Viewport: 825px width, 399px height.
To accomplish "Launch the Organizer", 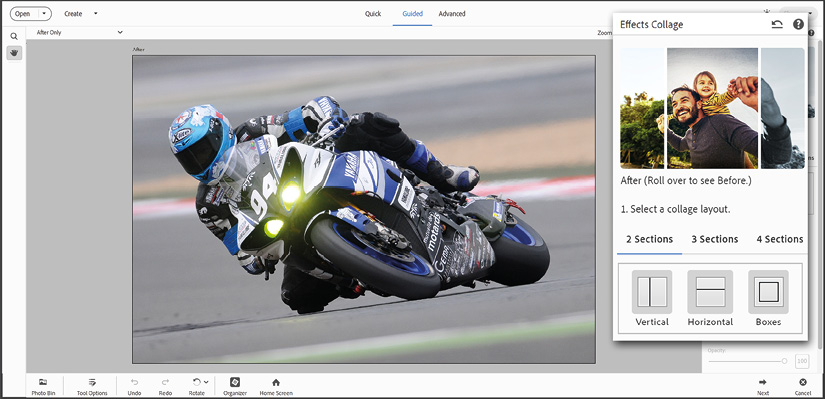I will pyautogui.click(x=235, y=382).
